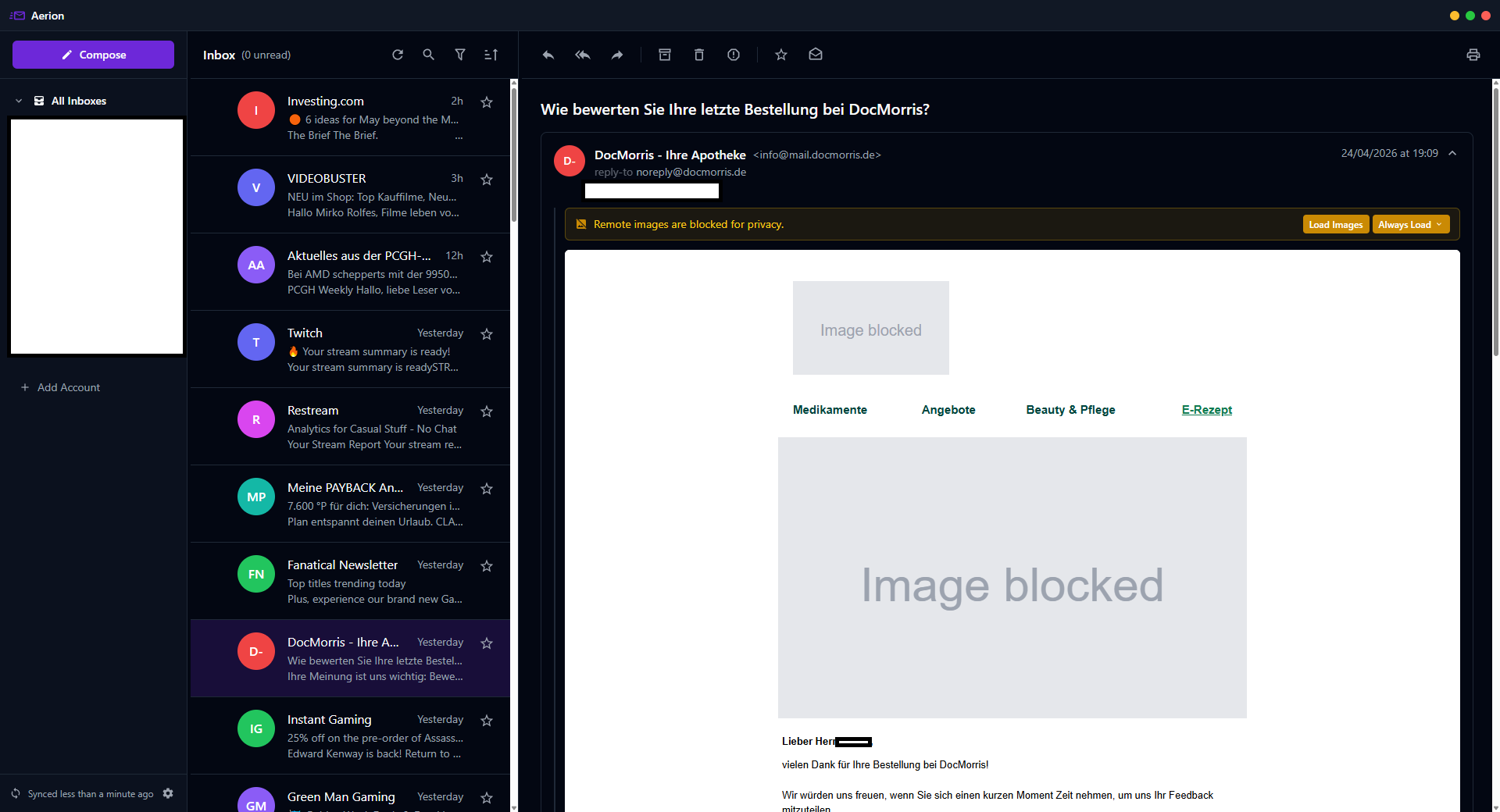Image resolution: width=1500 pixels, height=812 pixels.
Task: Star the VIDEOBUSTER email
Action: pos(487,180)
